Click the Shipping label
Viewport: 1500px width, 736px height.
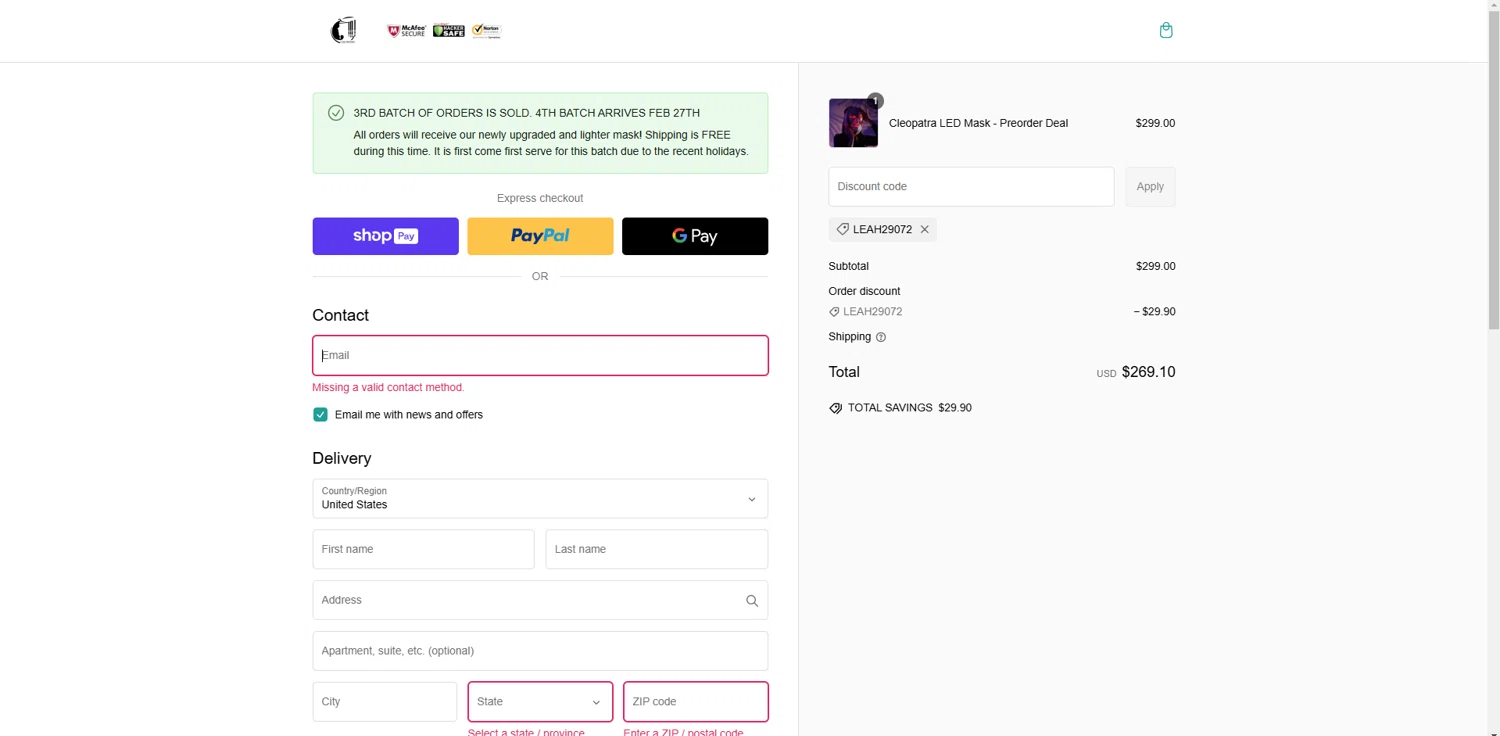tap(849, 337)
